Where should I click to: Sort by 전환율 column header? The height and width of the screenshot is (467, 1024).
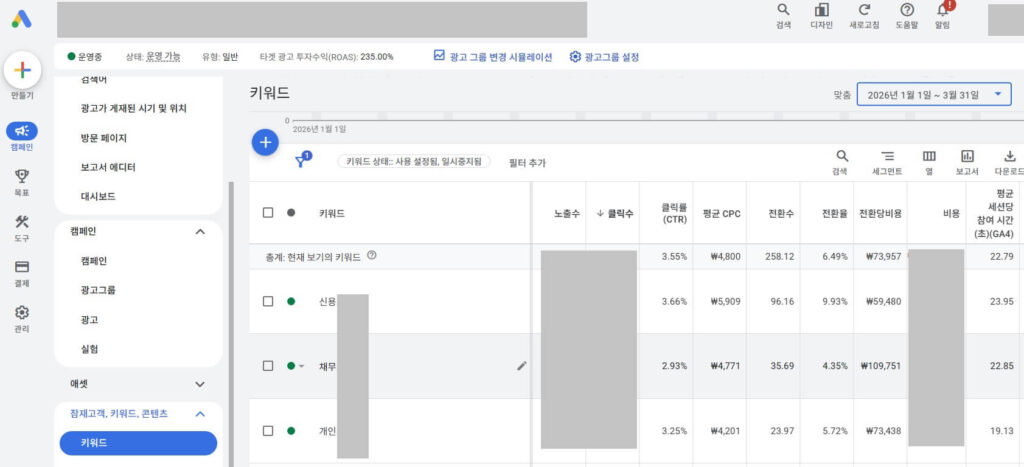(x=835, y=214)
